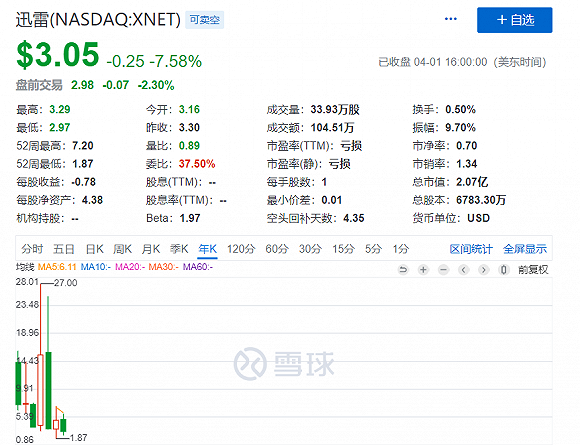Toggle the MA5 moving average label
Screen dimensions: 580x445
point(57,267)
